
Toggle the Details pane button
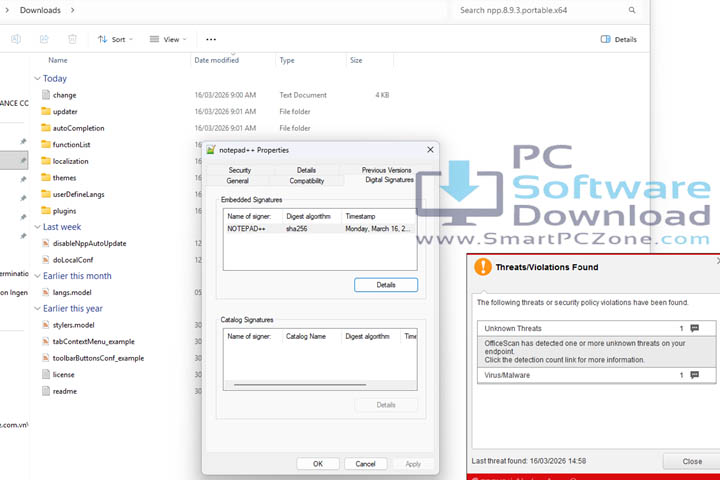618,40
